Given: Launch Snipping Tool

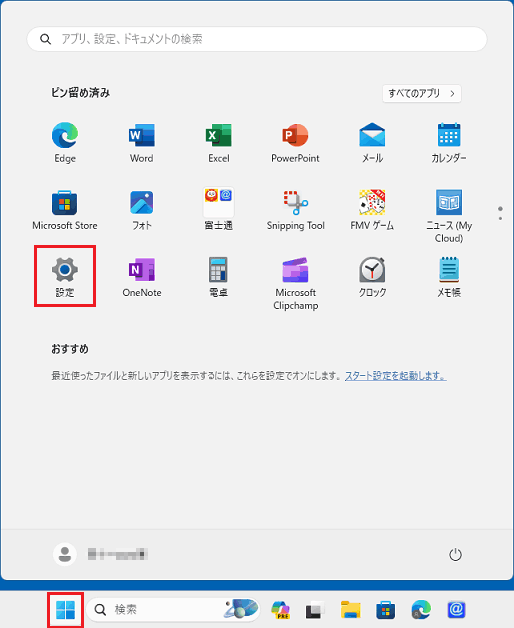Looking at the screenshot, I should pyautogui.click(x=295, y=210).
